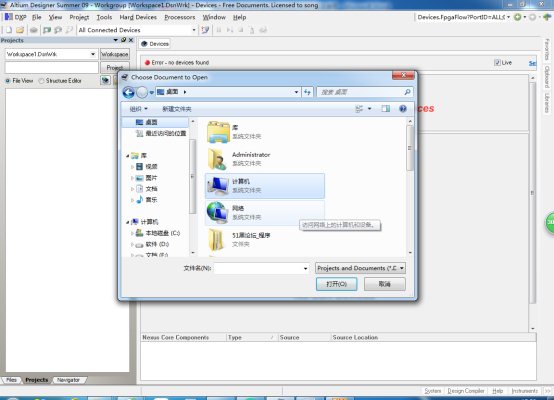Click the Projects panel tab

point(36,380)
